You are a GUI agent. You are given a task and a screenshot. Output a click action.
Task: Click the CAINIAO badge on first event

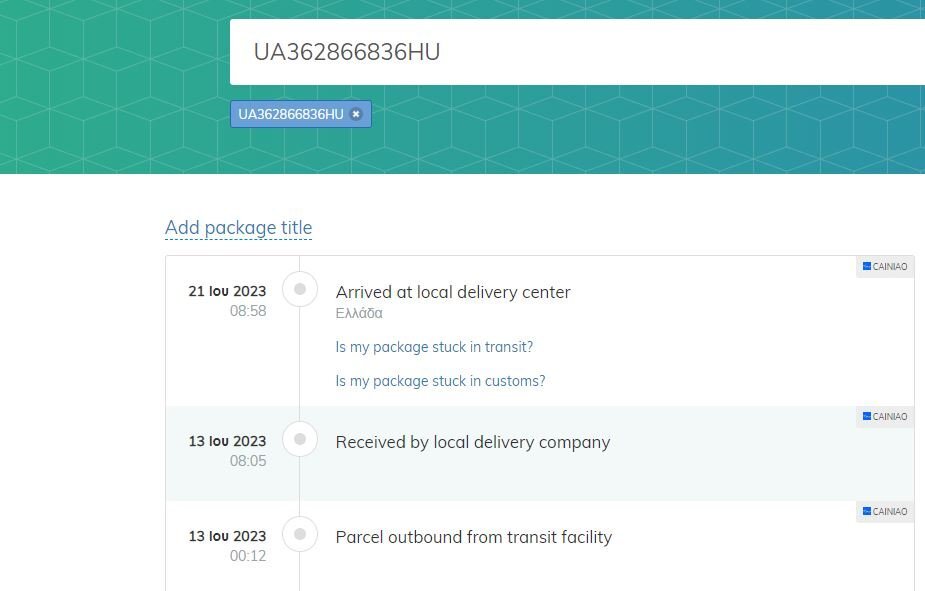pos(885,267)
